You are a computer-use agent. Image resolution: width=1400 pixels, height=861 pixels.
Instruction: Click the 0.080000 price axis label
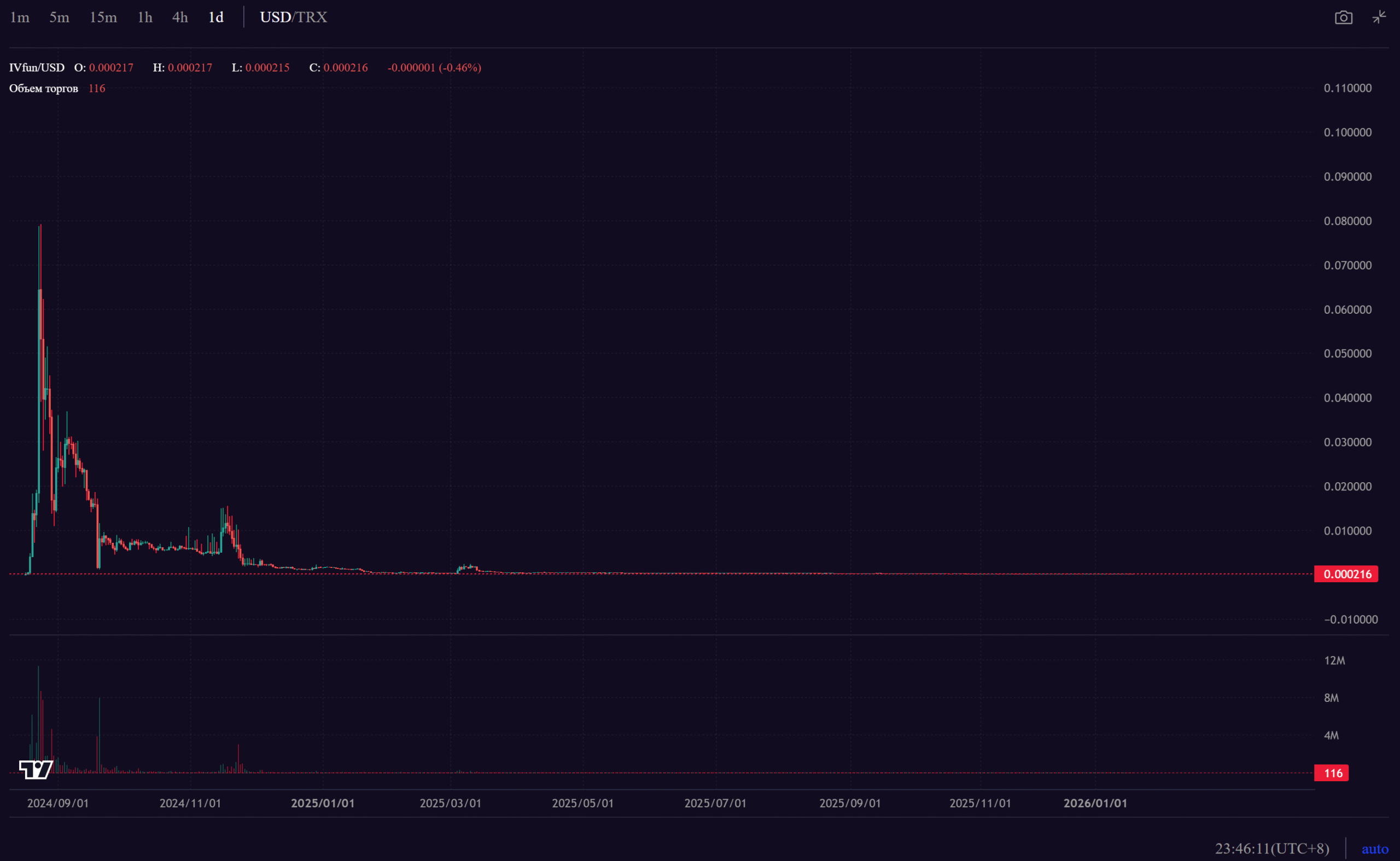[1347, 221]
